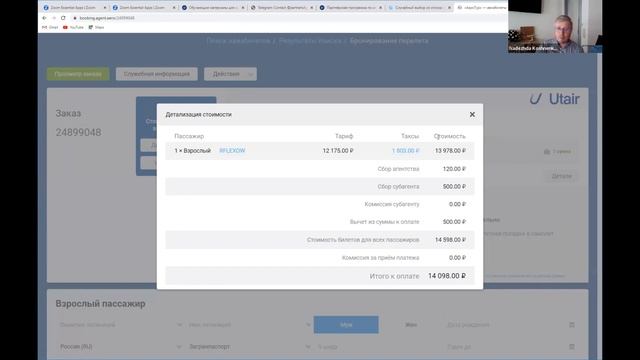The height and width of the screenshot is (360, 640).
Task: Open the RFLEXOW fare link
Action: (x=232, y=151)
